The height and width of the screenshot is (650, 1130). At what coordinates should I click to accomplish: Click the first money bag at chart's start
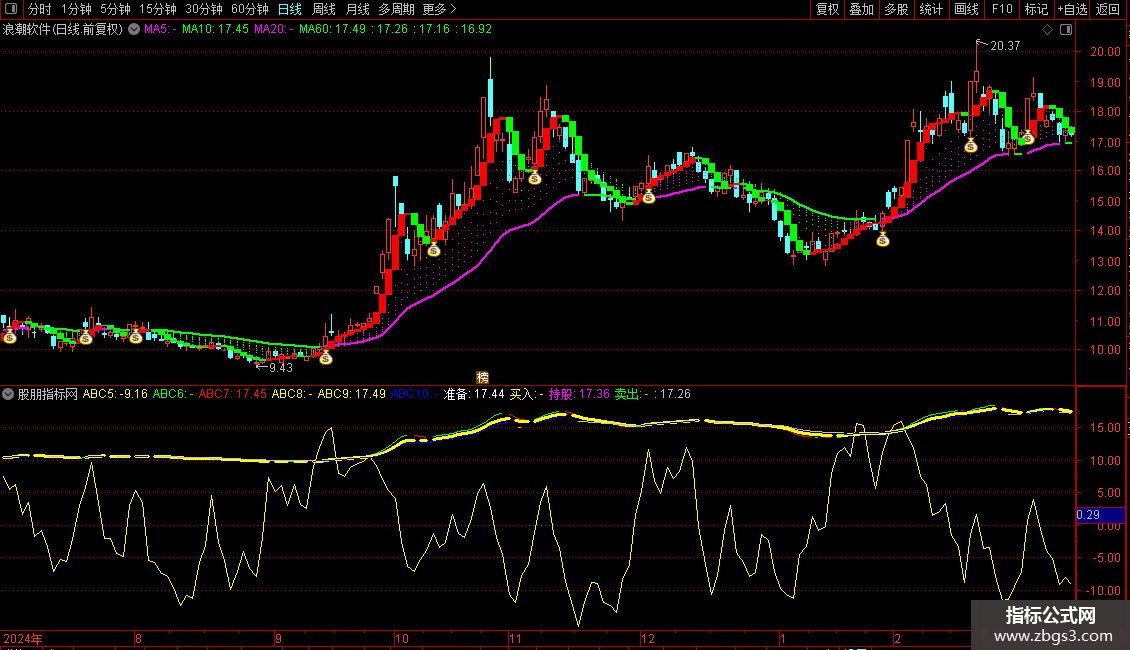pyautogui.click(x=9, y=336)
